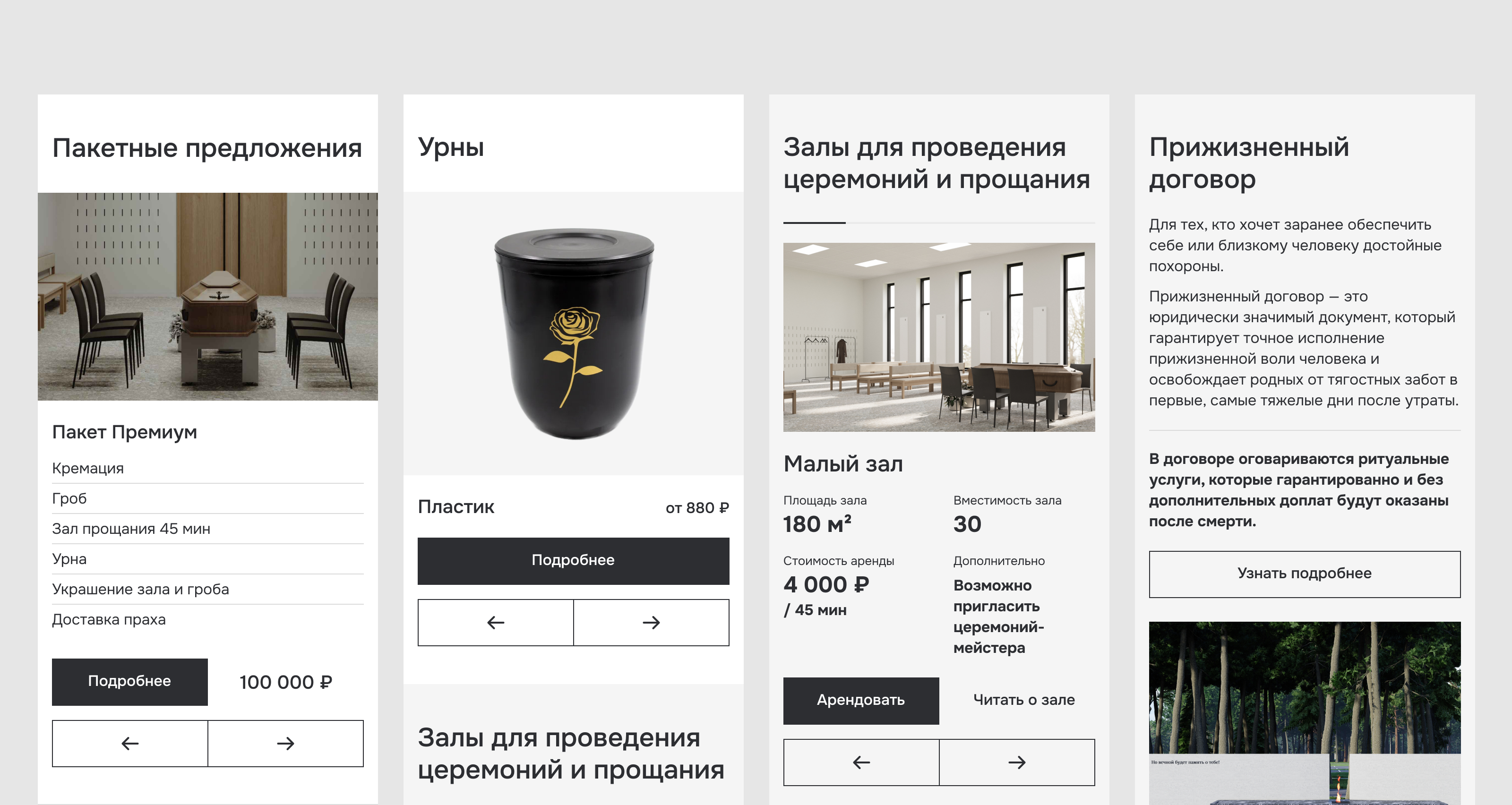Click the Малый зал heading

843,464
